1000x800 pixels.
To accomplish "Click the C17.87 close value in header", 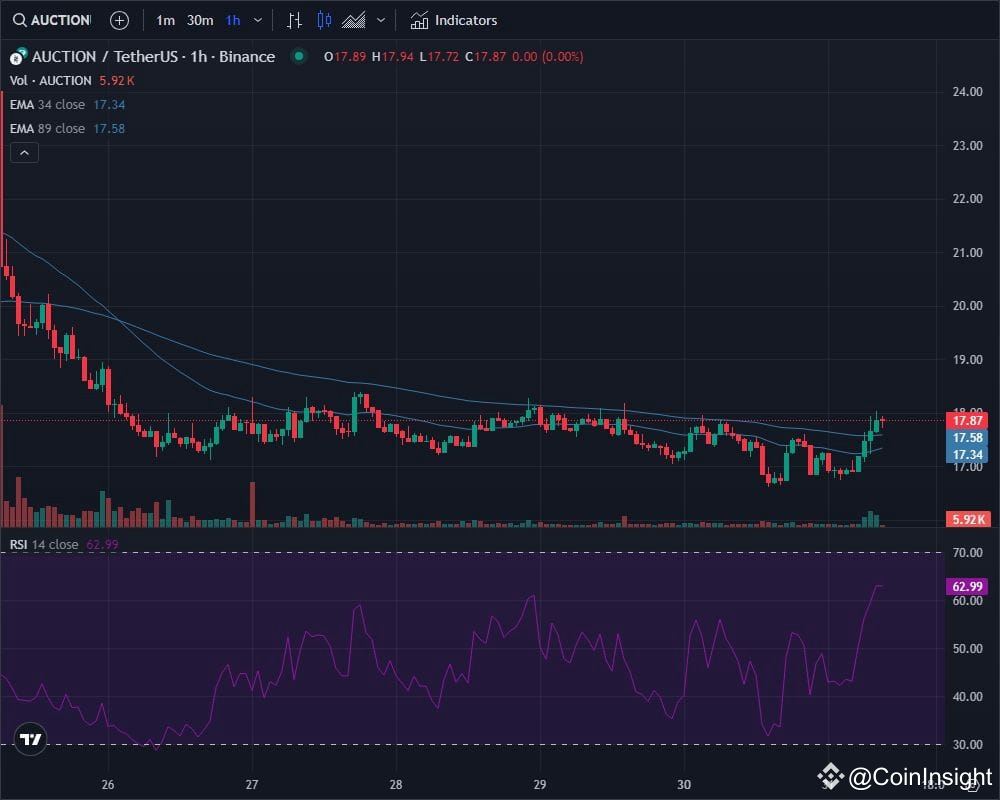I will pos(485,57).
